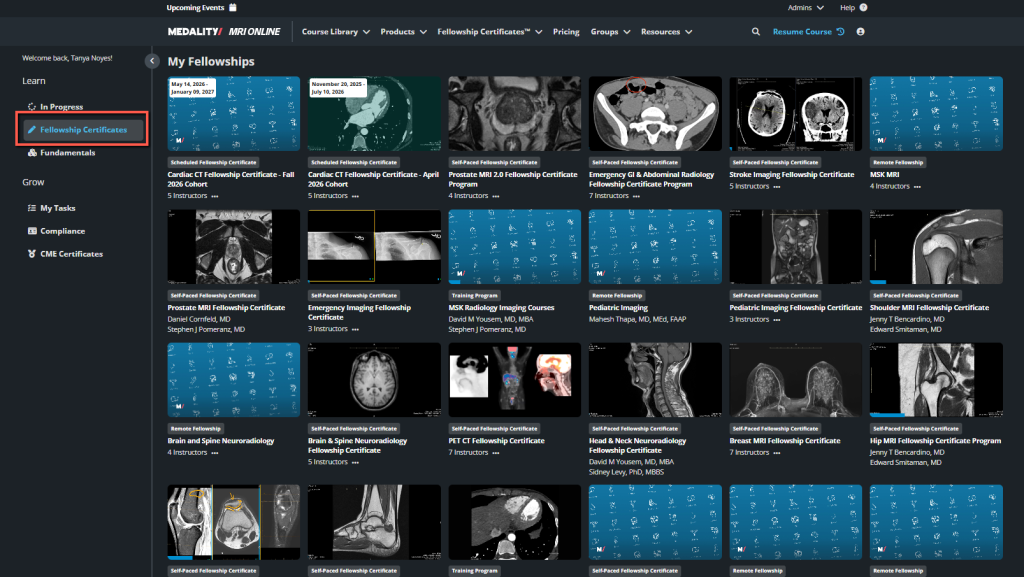Select Fellowship Certificates in the sidebar
The height and width of the screenshot is (577, 1024).
point(83,129)
